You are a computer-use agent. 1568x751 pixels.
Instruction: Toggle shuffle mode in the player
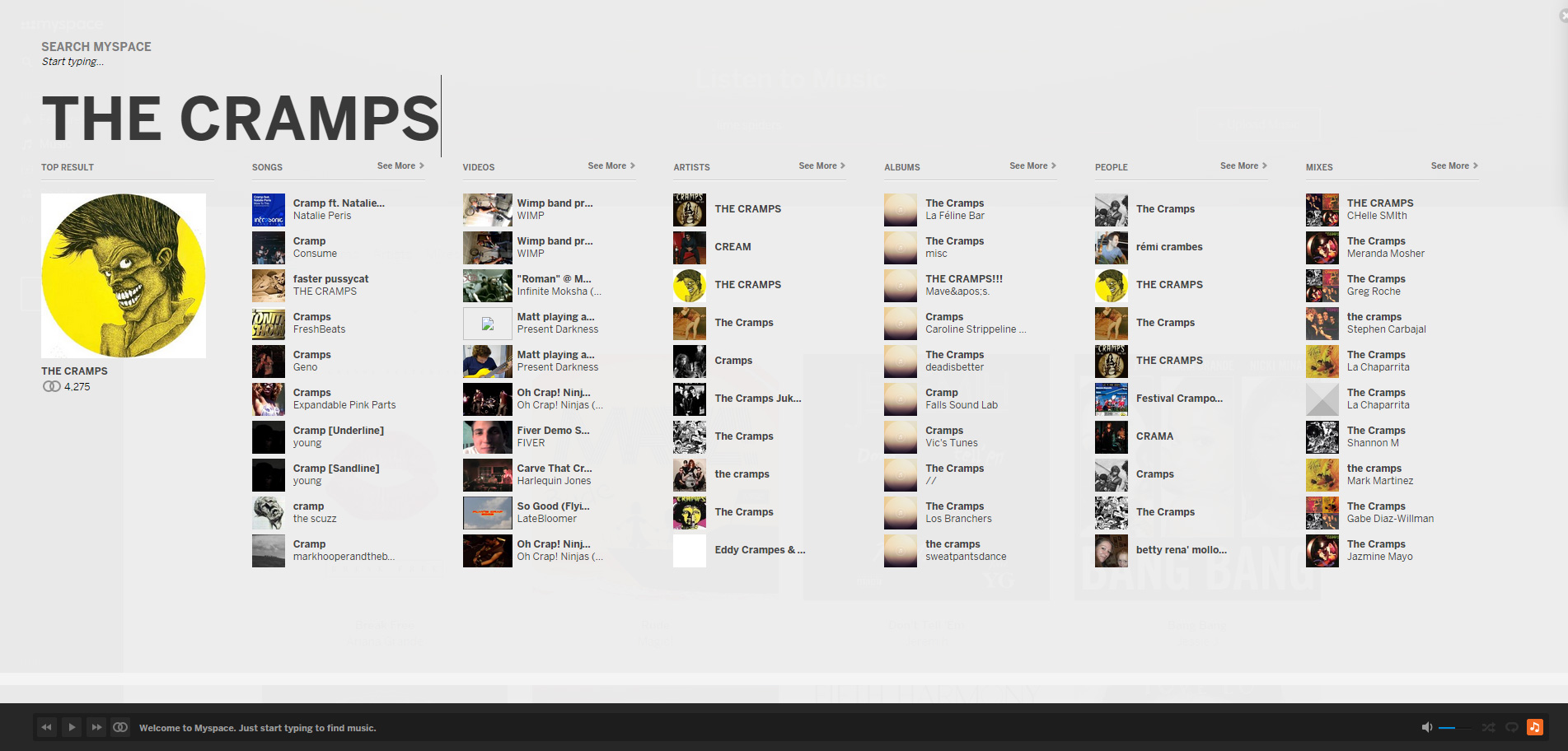pos(1488,727)
